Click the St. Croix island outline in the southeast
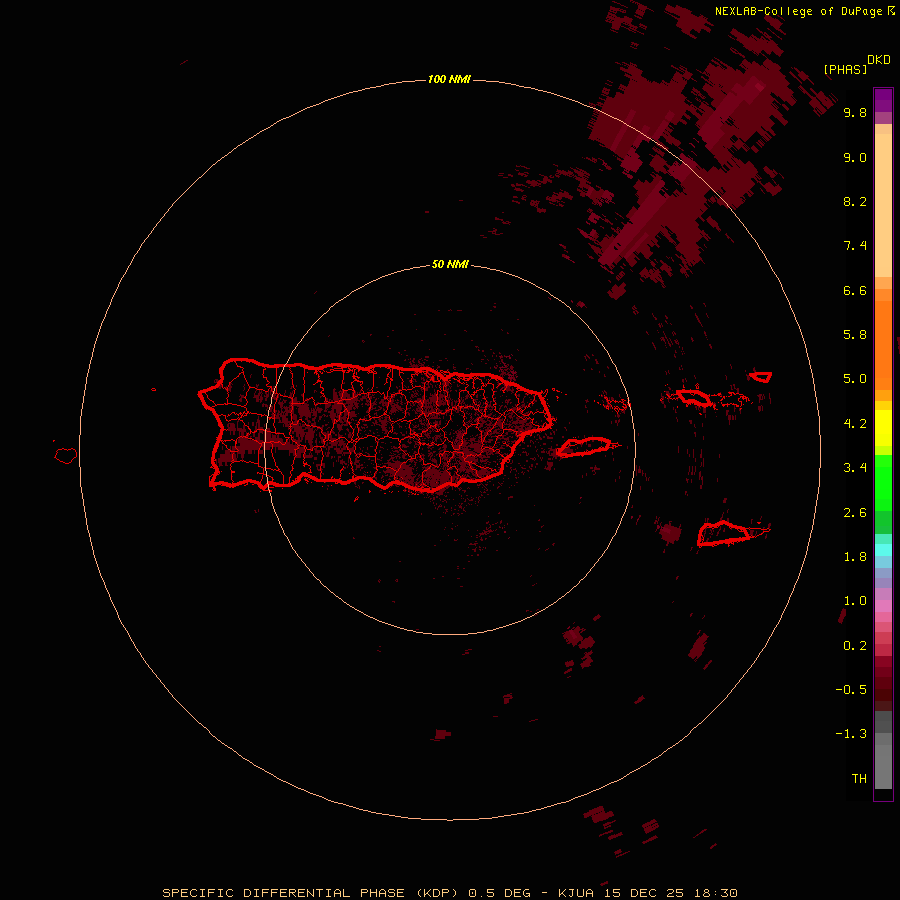 click(x=723, y=533)
